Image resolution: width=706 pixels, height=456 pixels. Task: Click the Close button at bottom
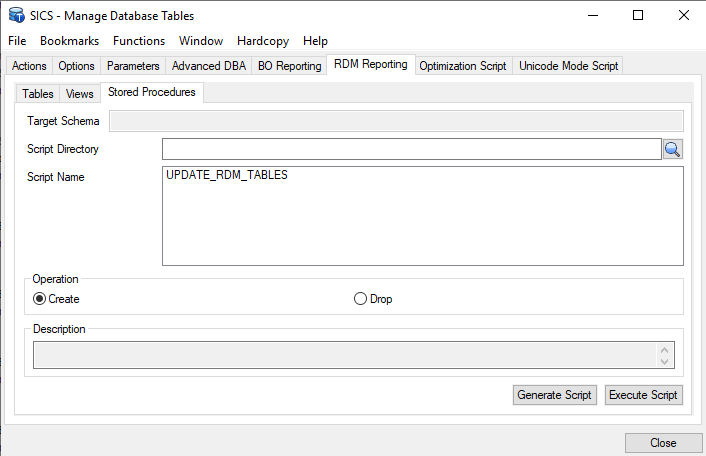662,443
